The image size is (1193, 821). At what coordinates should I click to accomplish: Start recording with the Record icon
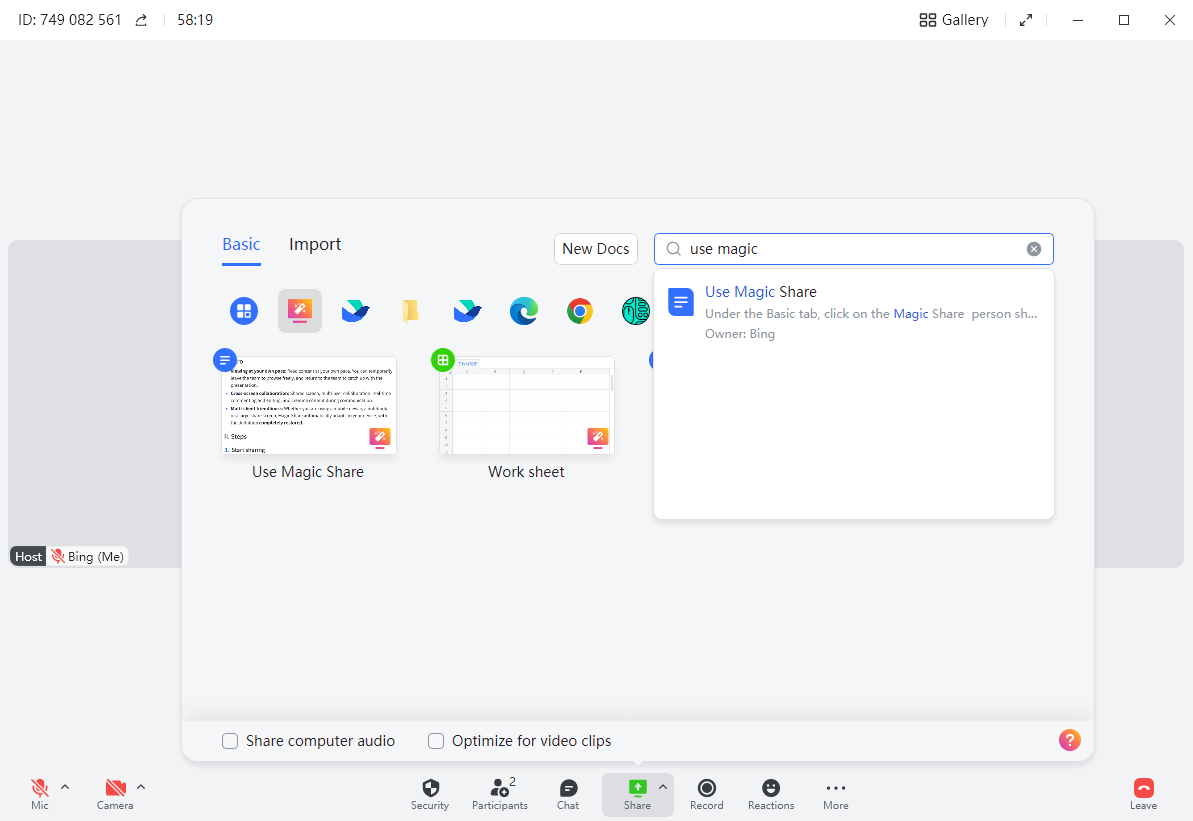pyautogui.click(x=706, y=788)
